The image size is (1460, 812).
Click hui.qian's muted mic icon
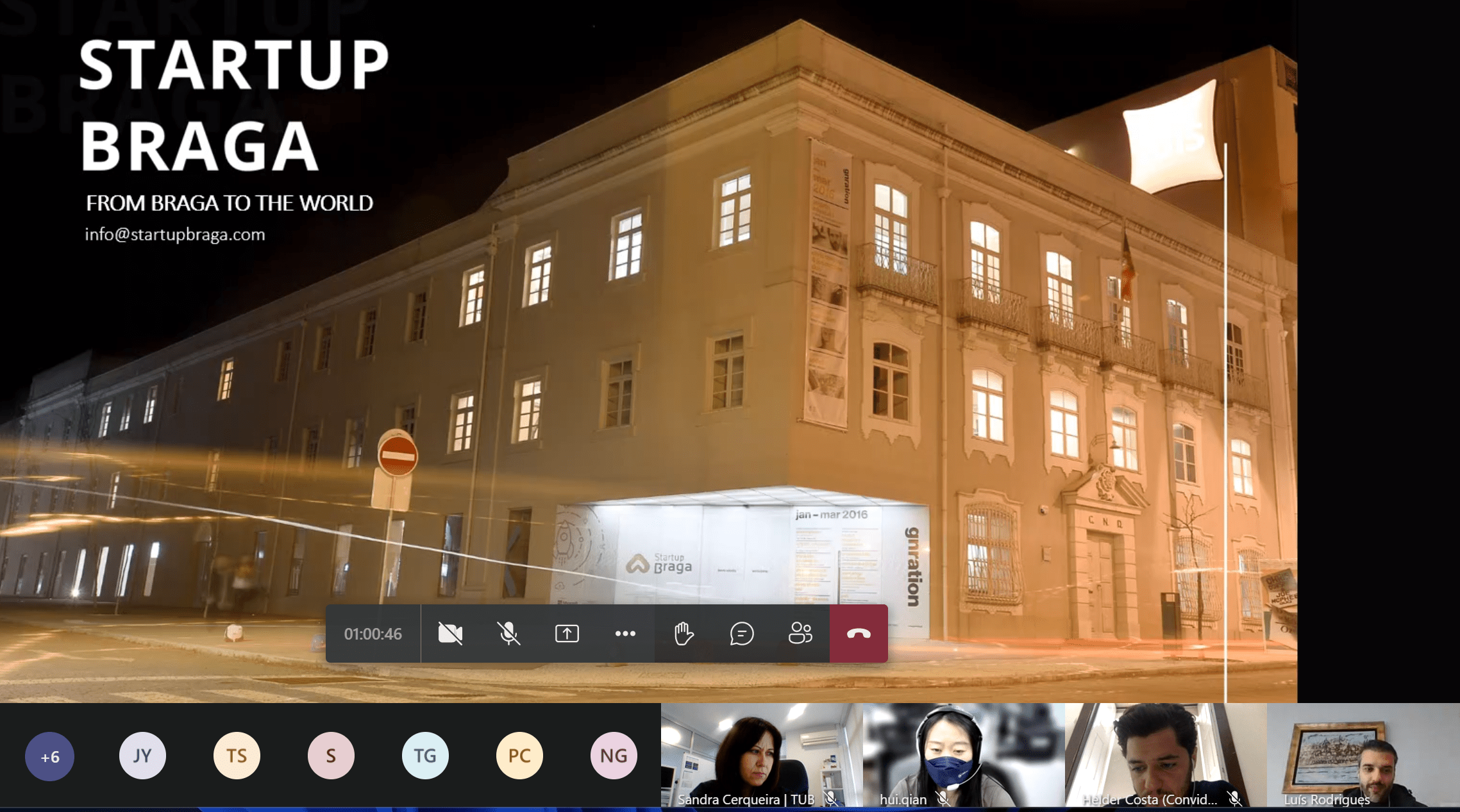[x=942, y=799]
